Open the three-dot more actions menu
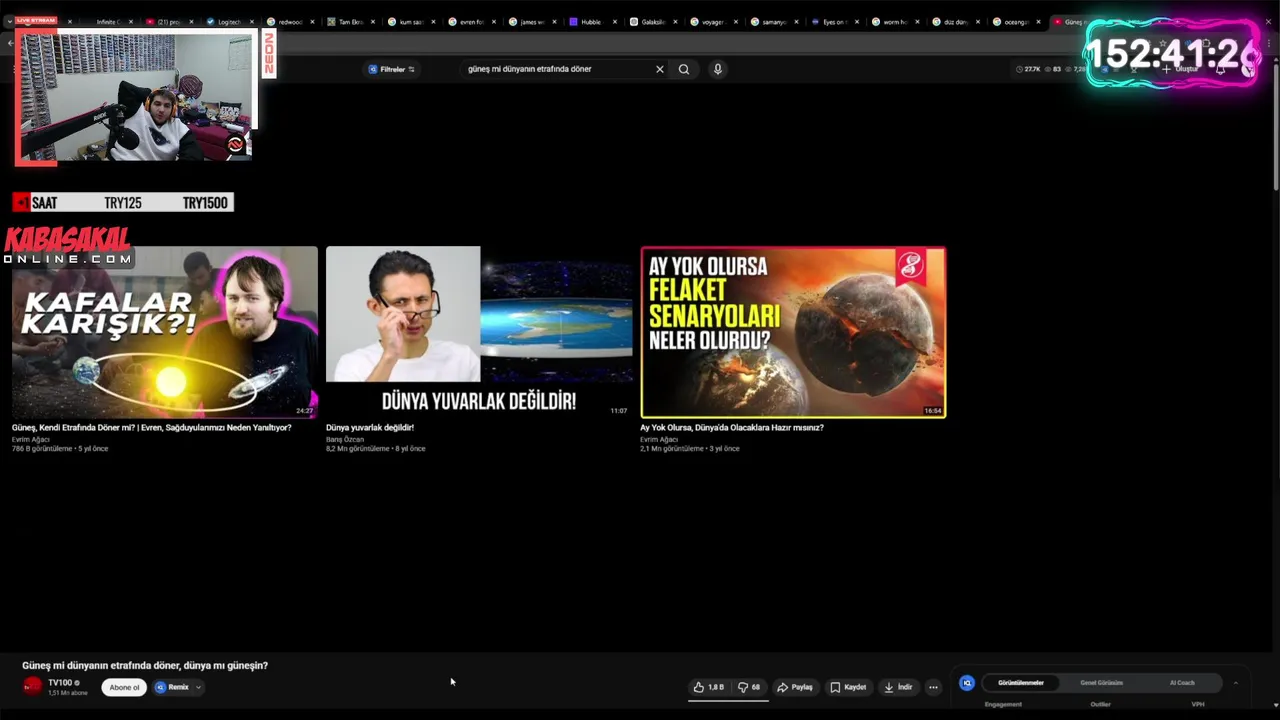This screenshot has width=1280, height=720. (933, 687)
